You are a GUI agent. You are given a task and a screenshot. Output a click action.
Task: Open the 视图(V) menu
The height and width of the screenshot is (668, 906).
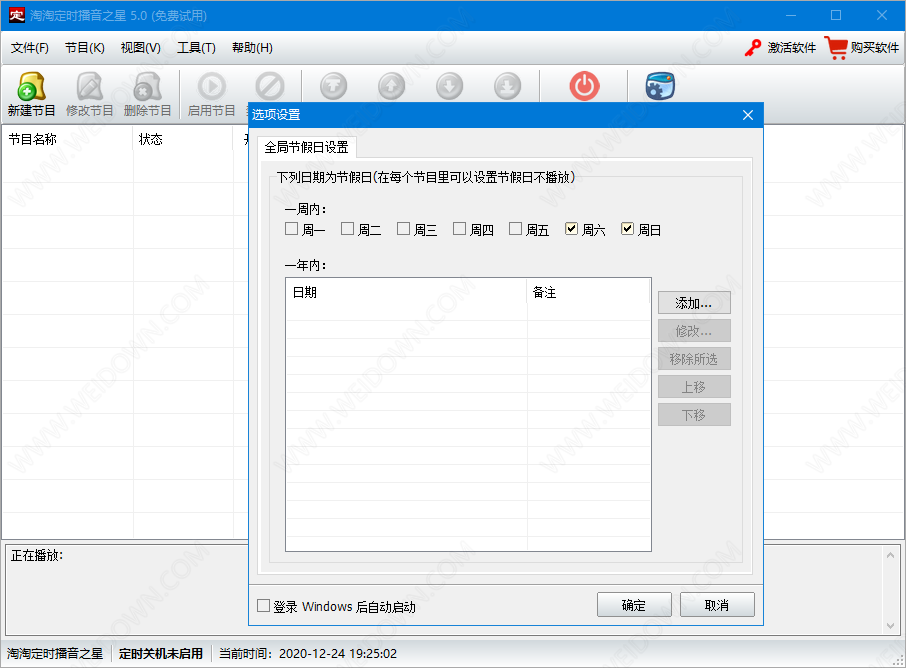point(140,47)
